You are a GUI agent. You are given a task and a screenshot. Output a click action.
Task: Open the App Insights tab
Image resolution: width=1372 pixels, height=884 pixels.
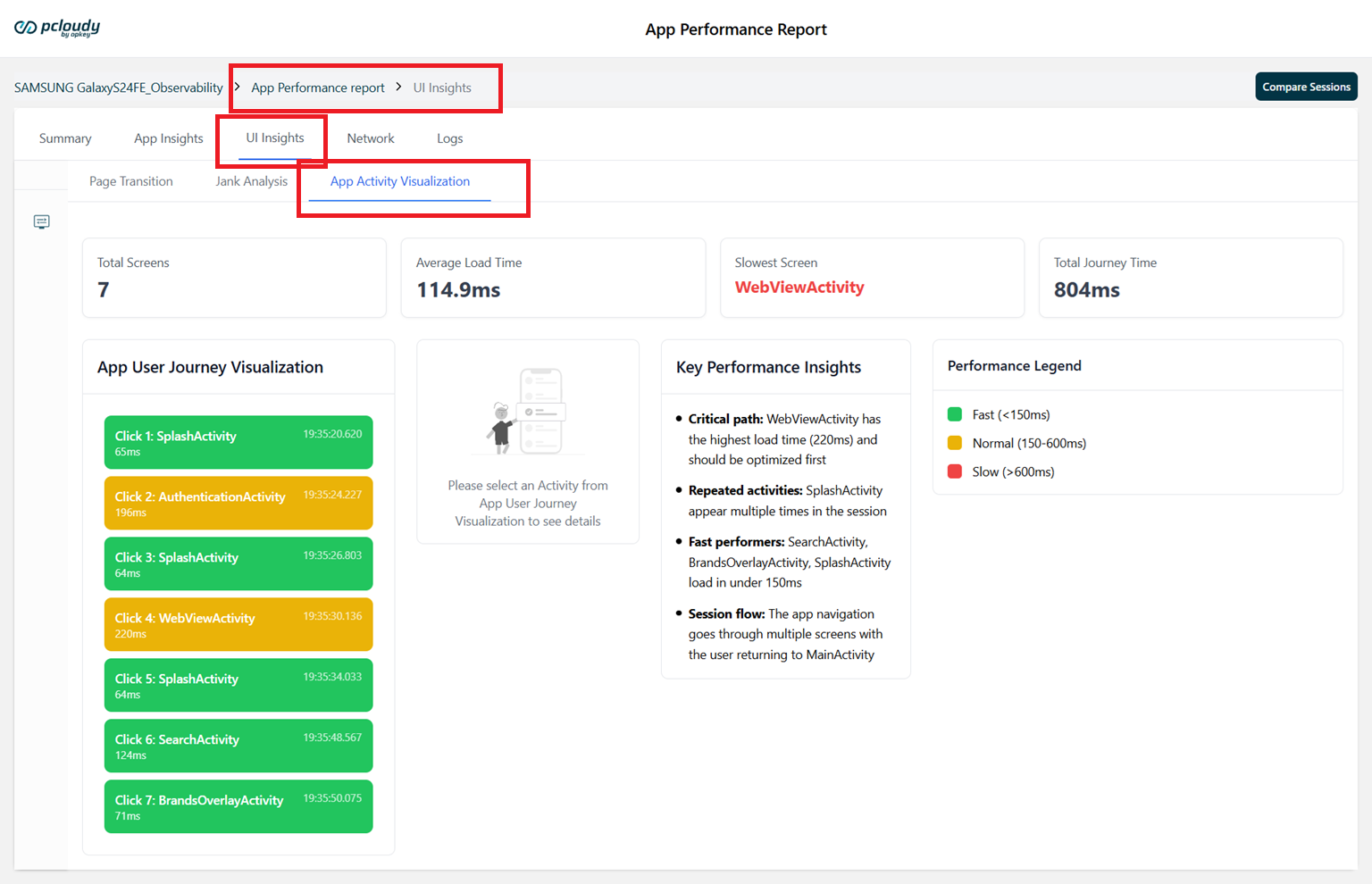168,138
